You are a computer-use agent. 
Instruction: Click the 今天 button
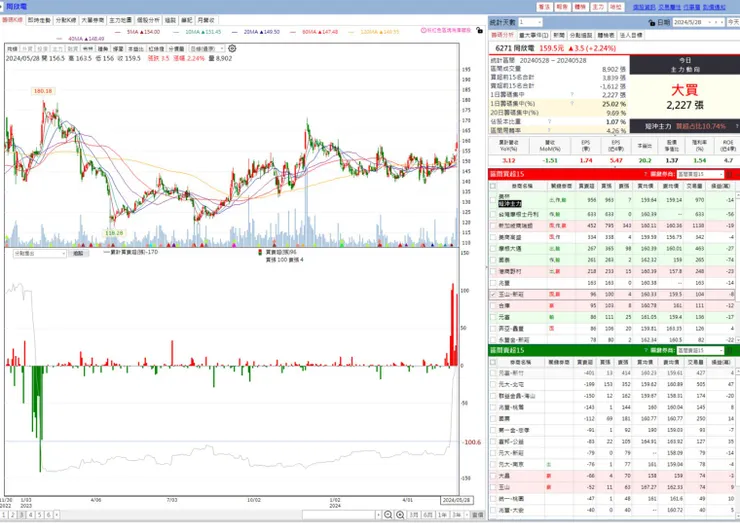coord(733,22)
